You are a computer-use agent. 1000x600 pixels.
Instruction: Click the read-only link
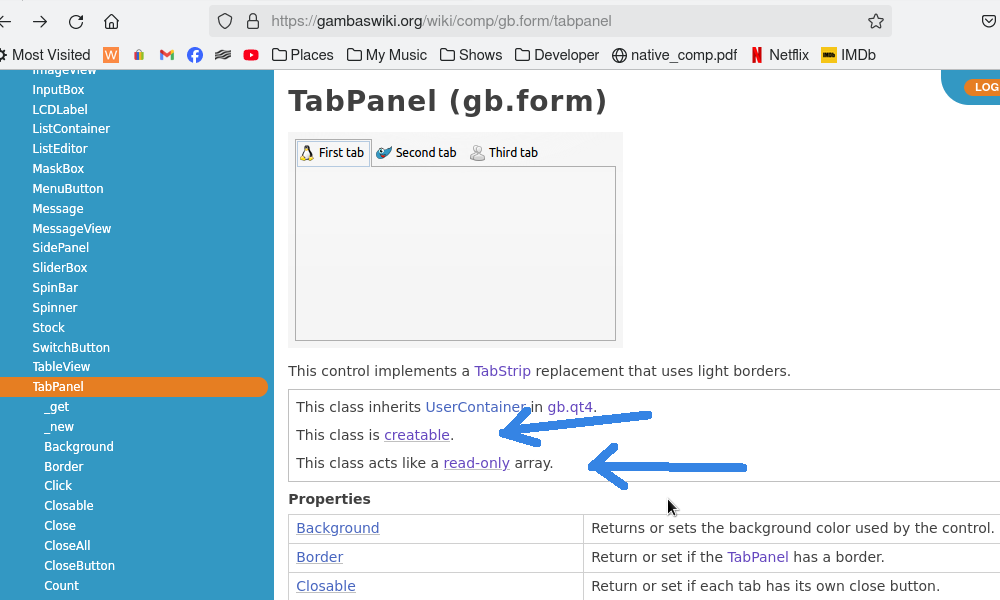[x=476, y=463]
